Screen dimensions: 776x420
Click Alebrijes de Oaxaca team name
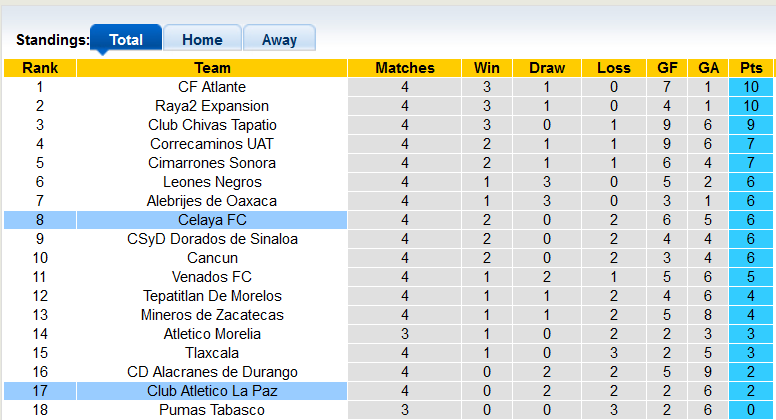pyautogui.click(x=212, y=201)
